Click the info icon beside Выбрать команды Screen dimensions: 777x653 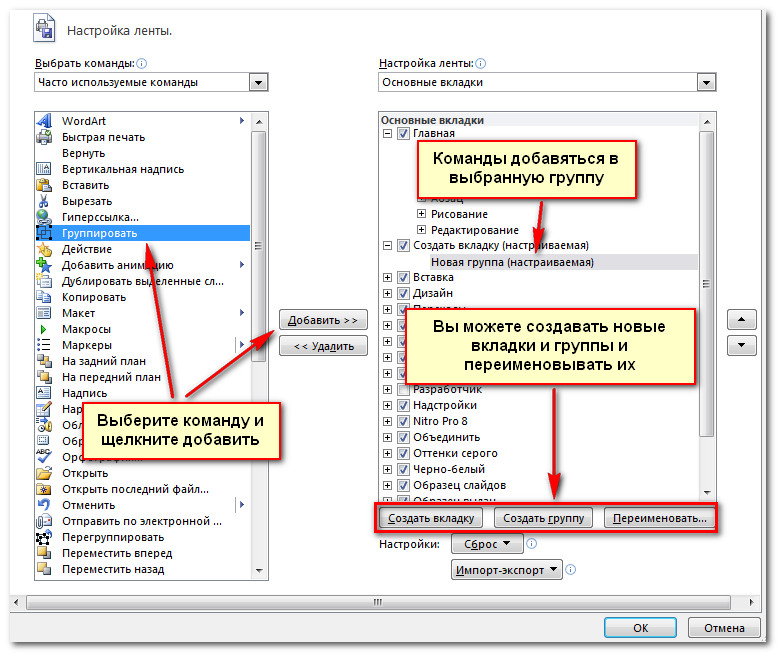tap(141, 62)
